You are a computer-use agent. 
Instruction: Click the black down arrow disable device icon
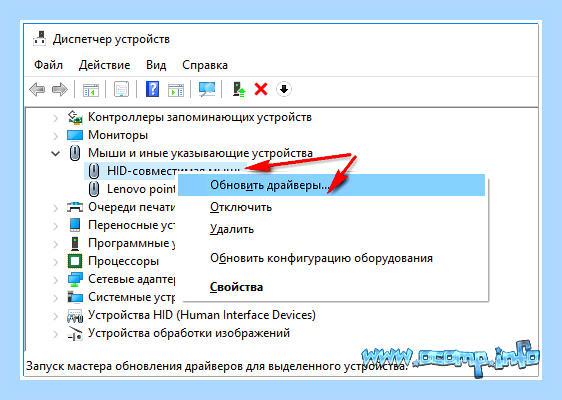[284, 89]
